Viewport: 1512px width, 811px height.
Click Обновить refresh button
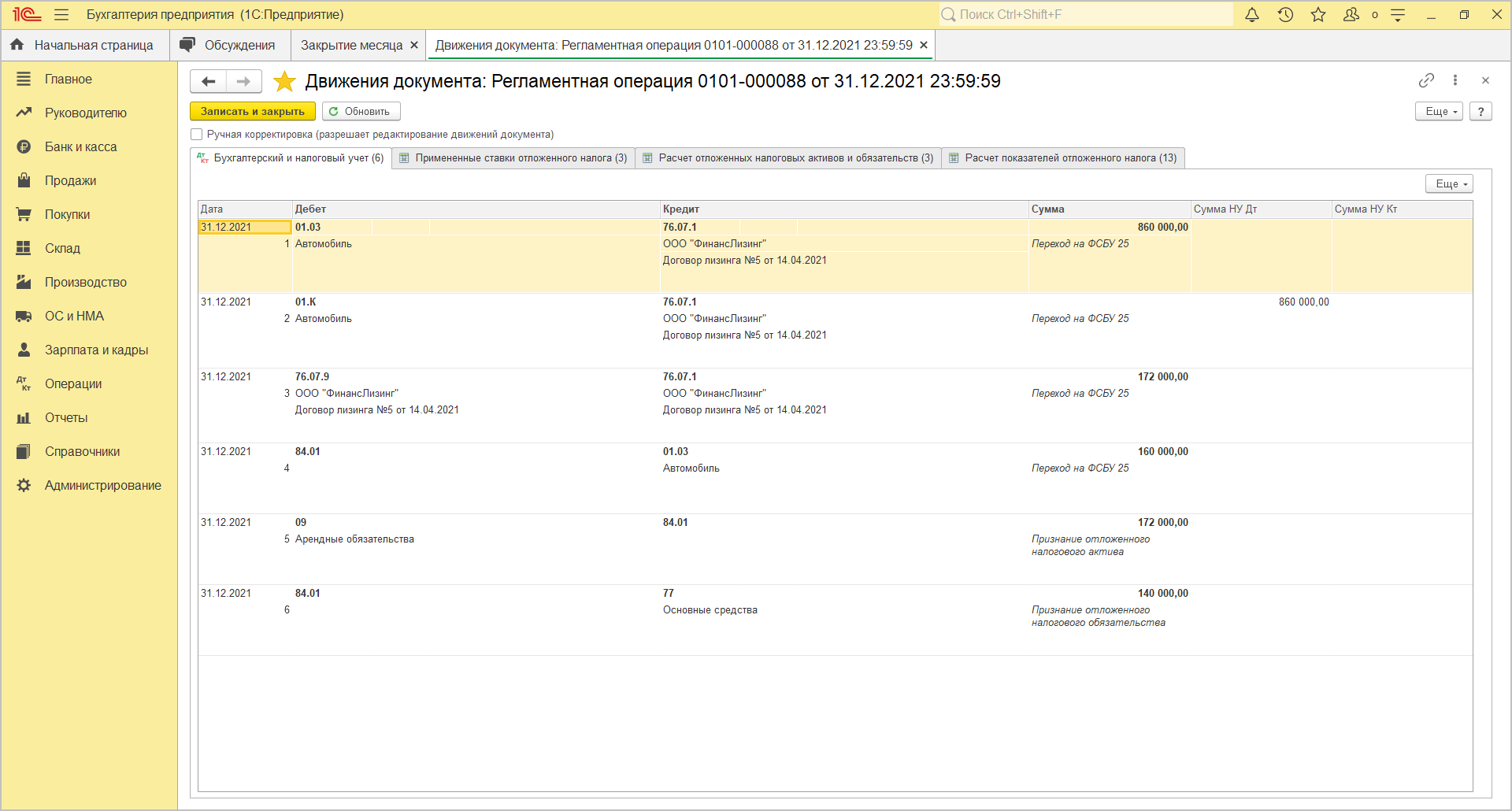(361, 111)
